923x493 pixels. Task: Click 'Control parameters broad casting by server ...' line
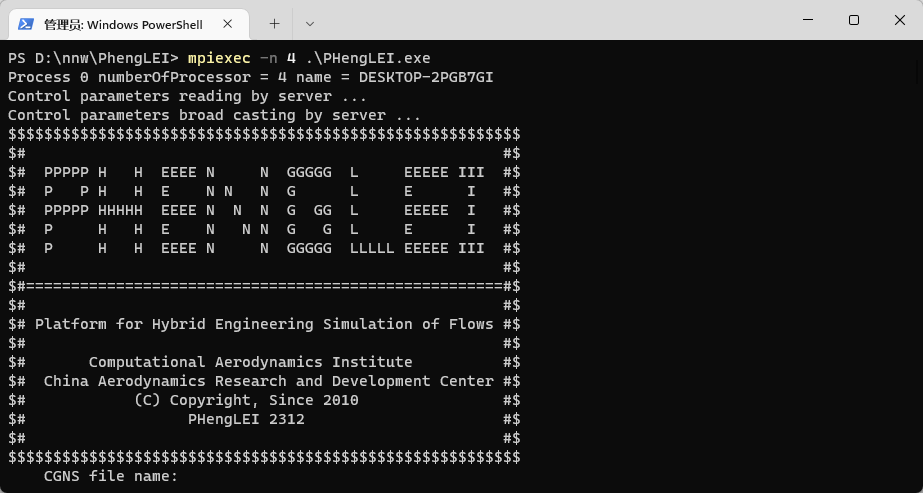214,115
